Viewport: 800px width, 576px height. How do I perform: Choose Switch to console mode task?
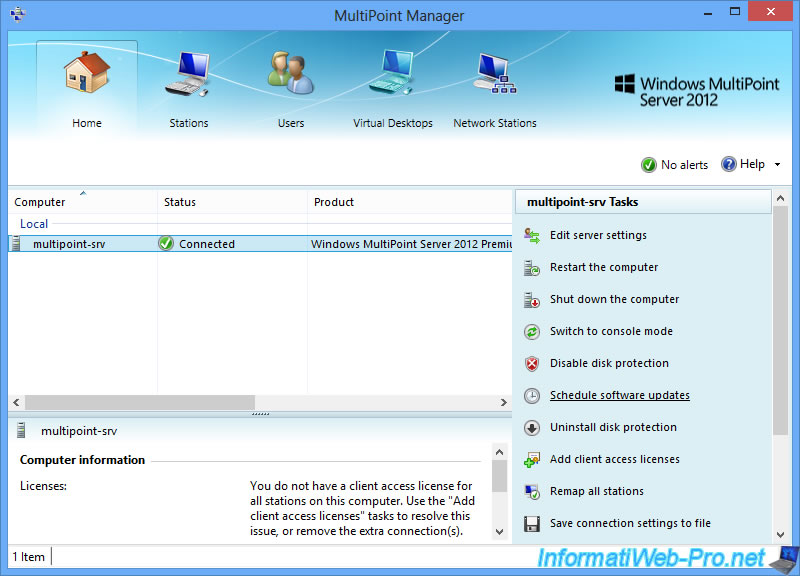(611, 331)
